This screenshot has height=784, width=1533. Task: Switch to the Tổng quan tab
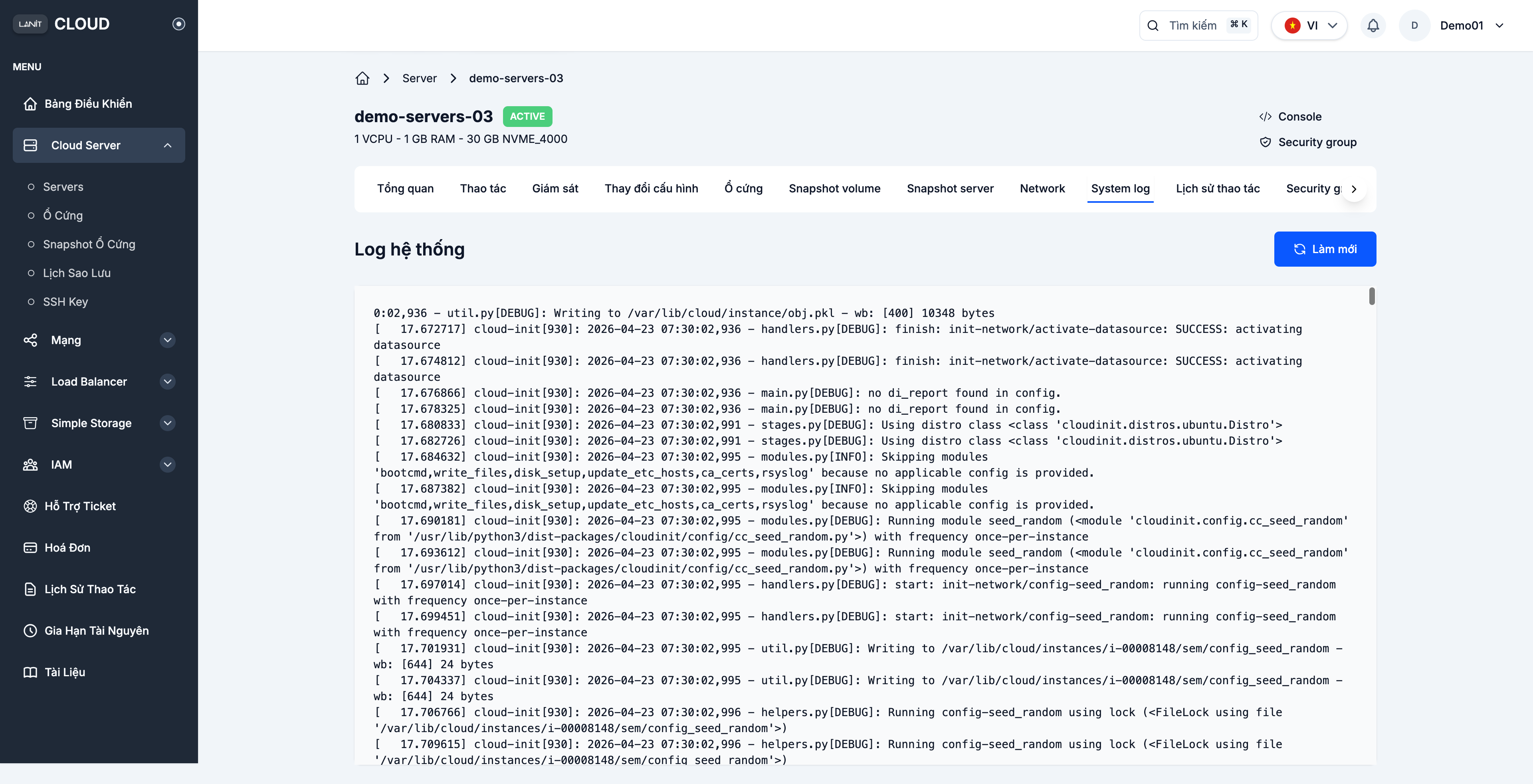click(x=405, y=188)
